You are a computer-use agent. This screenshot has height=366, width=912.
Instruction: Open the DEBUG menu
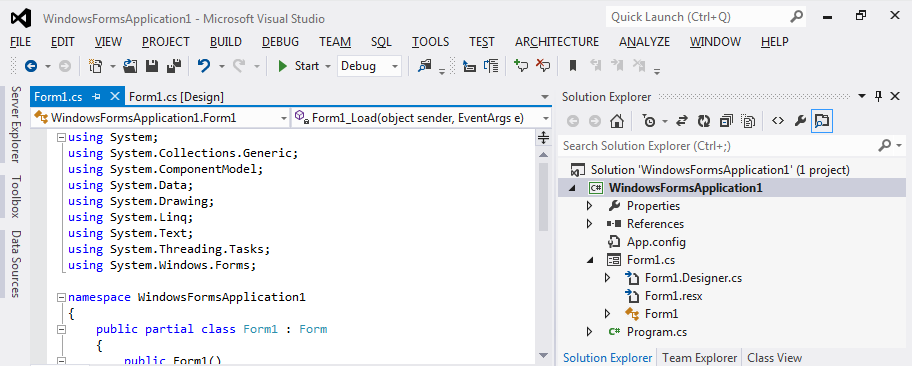280,42
